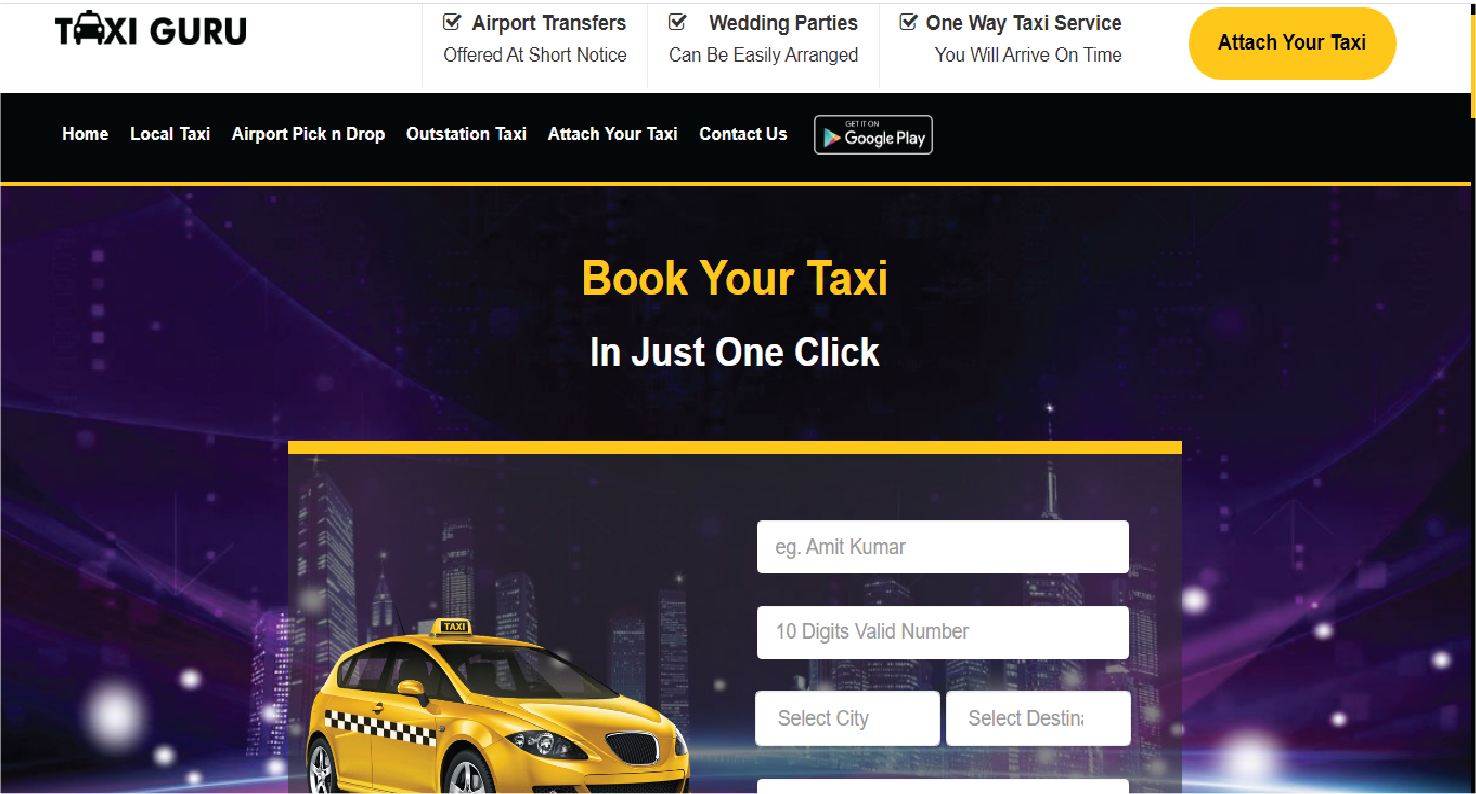Click the Book Your Taxi heading

click(x=735, y=278)
